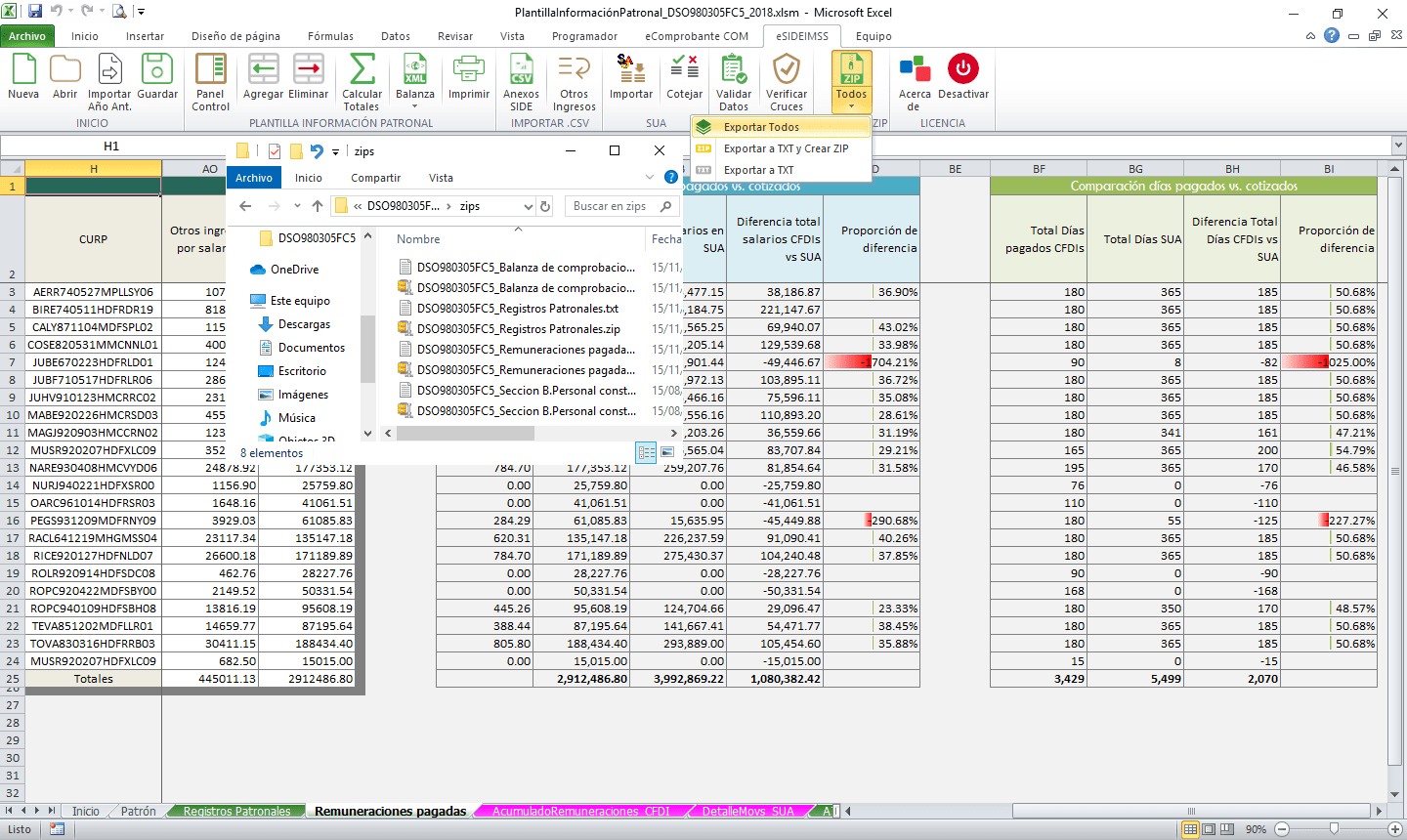Select OneDrive in Explorer navigation pane
This screenshot has width=1407, height=840.
coord(294,270)
